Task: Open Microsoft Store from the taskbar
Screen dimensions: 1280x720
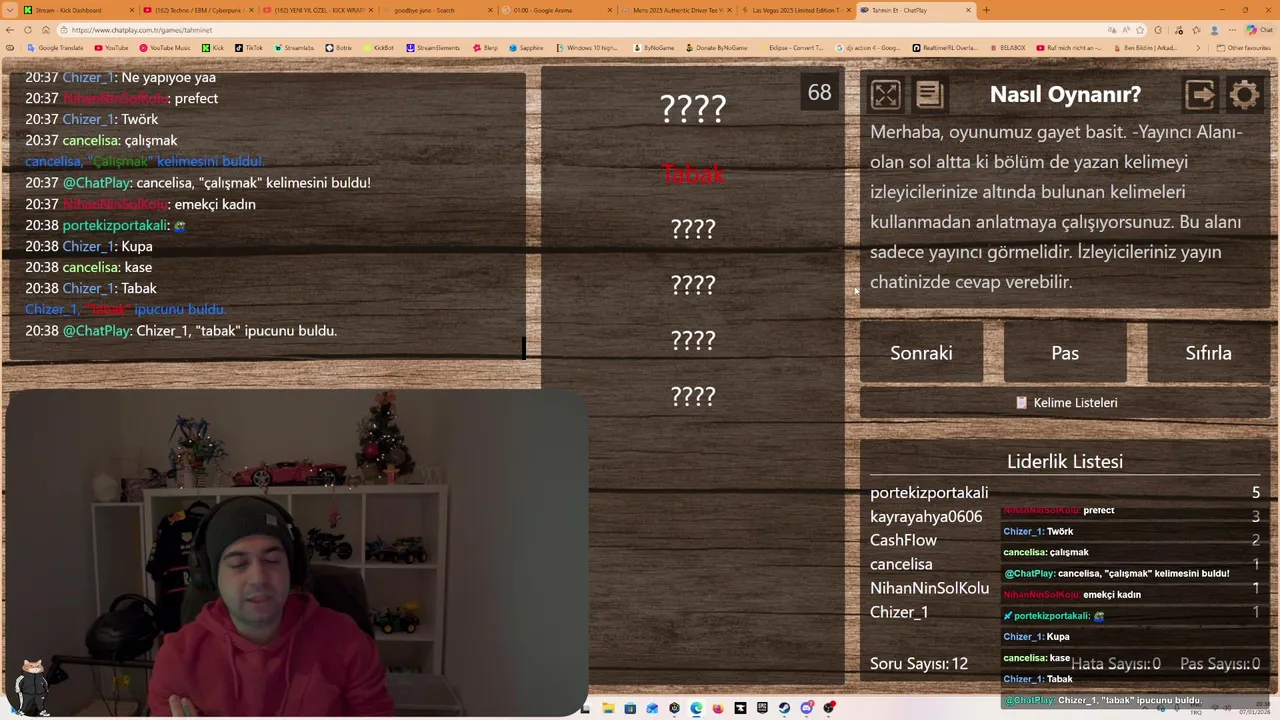Action: coord(630,708)
